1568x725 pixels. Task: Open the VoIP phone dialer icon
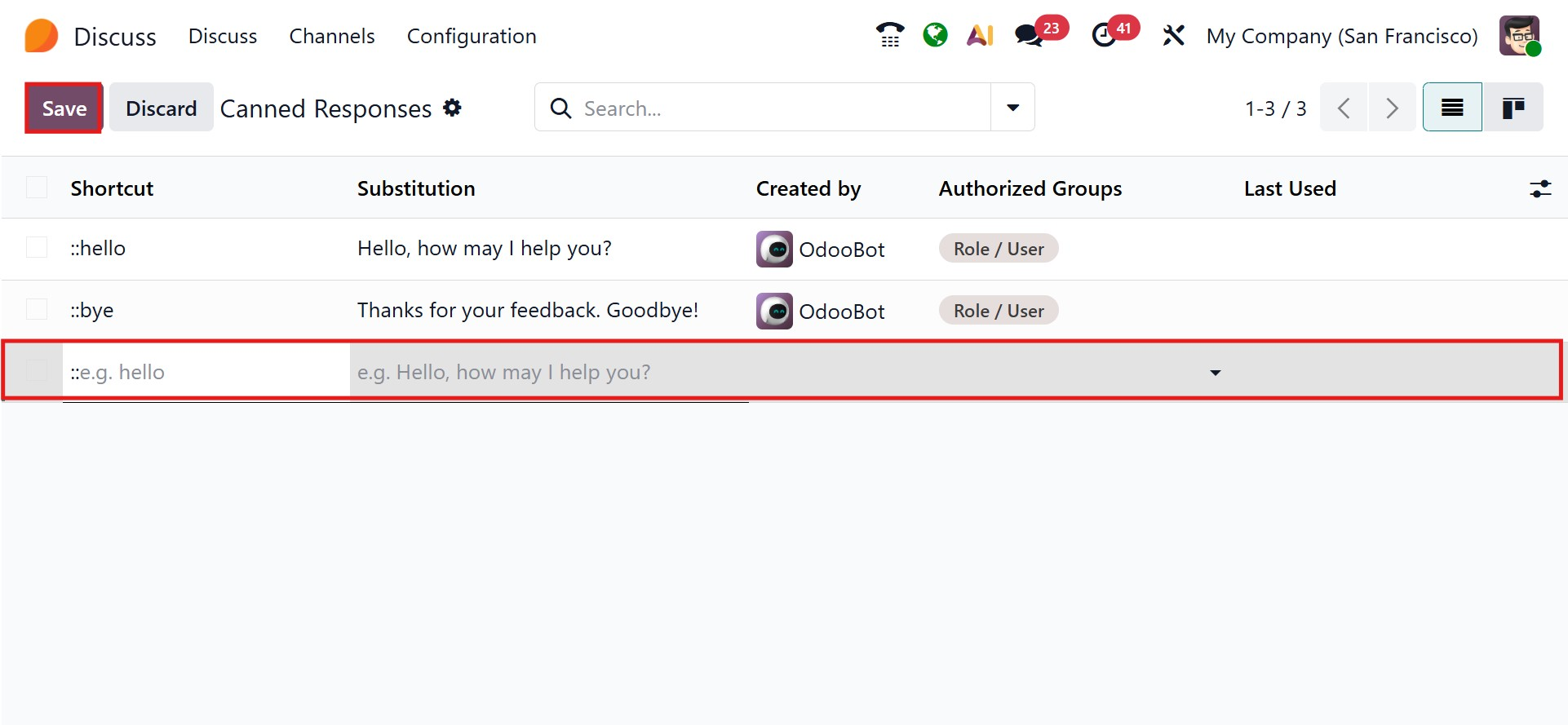tap(889, 35)
